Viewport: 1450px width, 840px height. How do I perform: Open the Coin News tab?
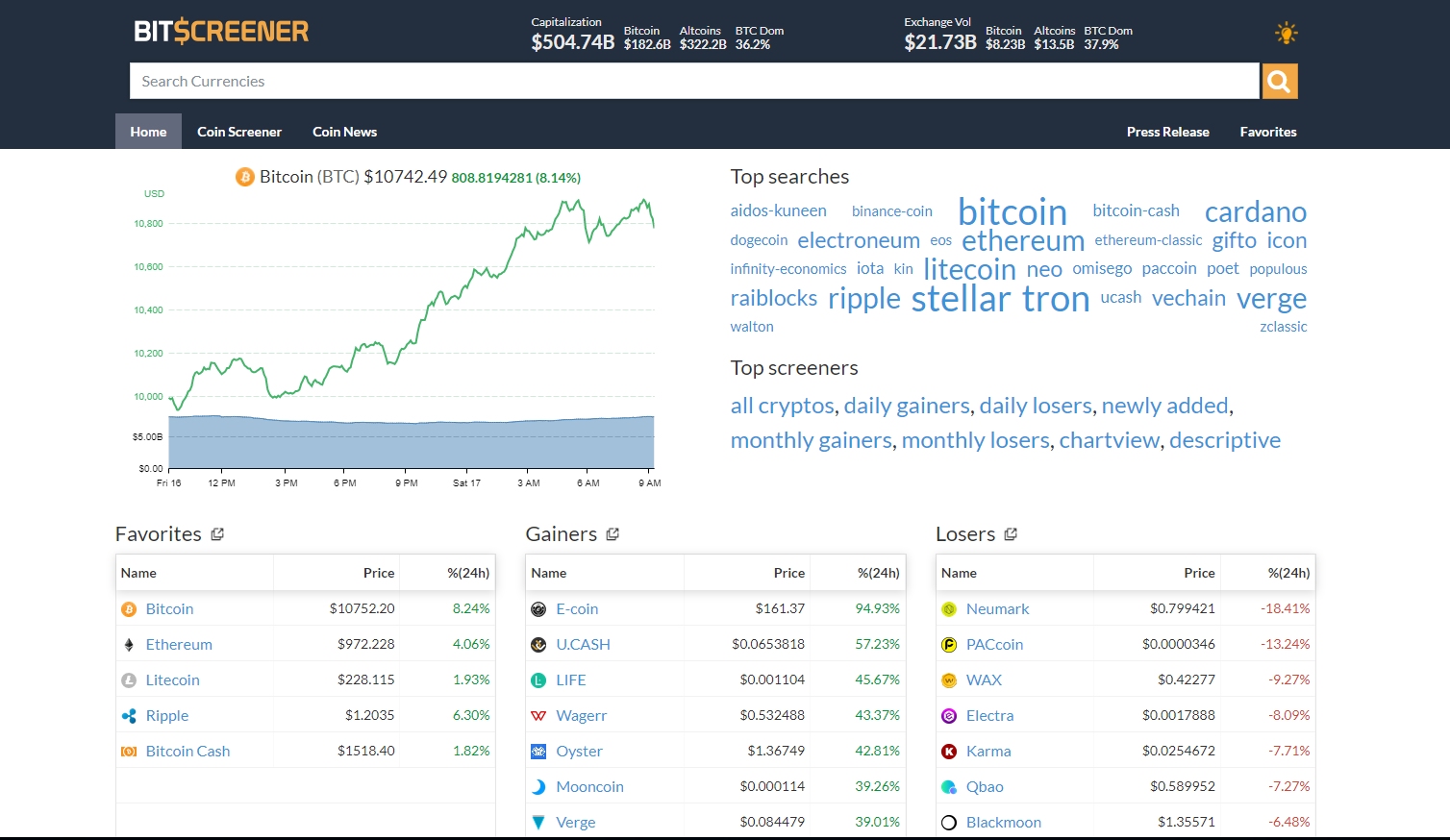(344, 132)
